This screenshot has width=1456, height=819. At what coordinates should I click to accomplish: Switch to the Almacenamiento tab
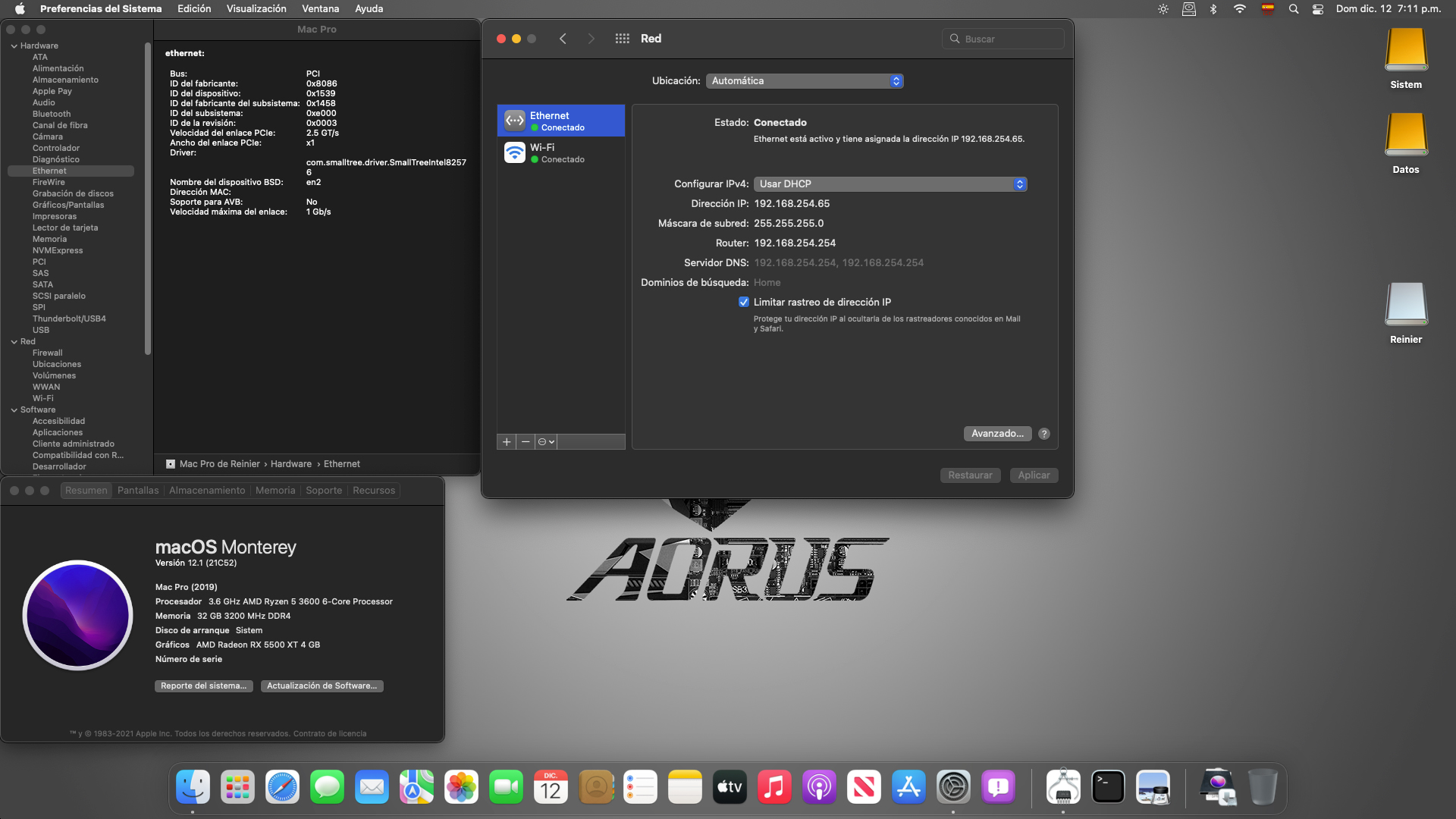pyautogui.click(x=207, y=491)
